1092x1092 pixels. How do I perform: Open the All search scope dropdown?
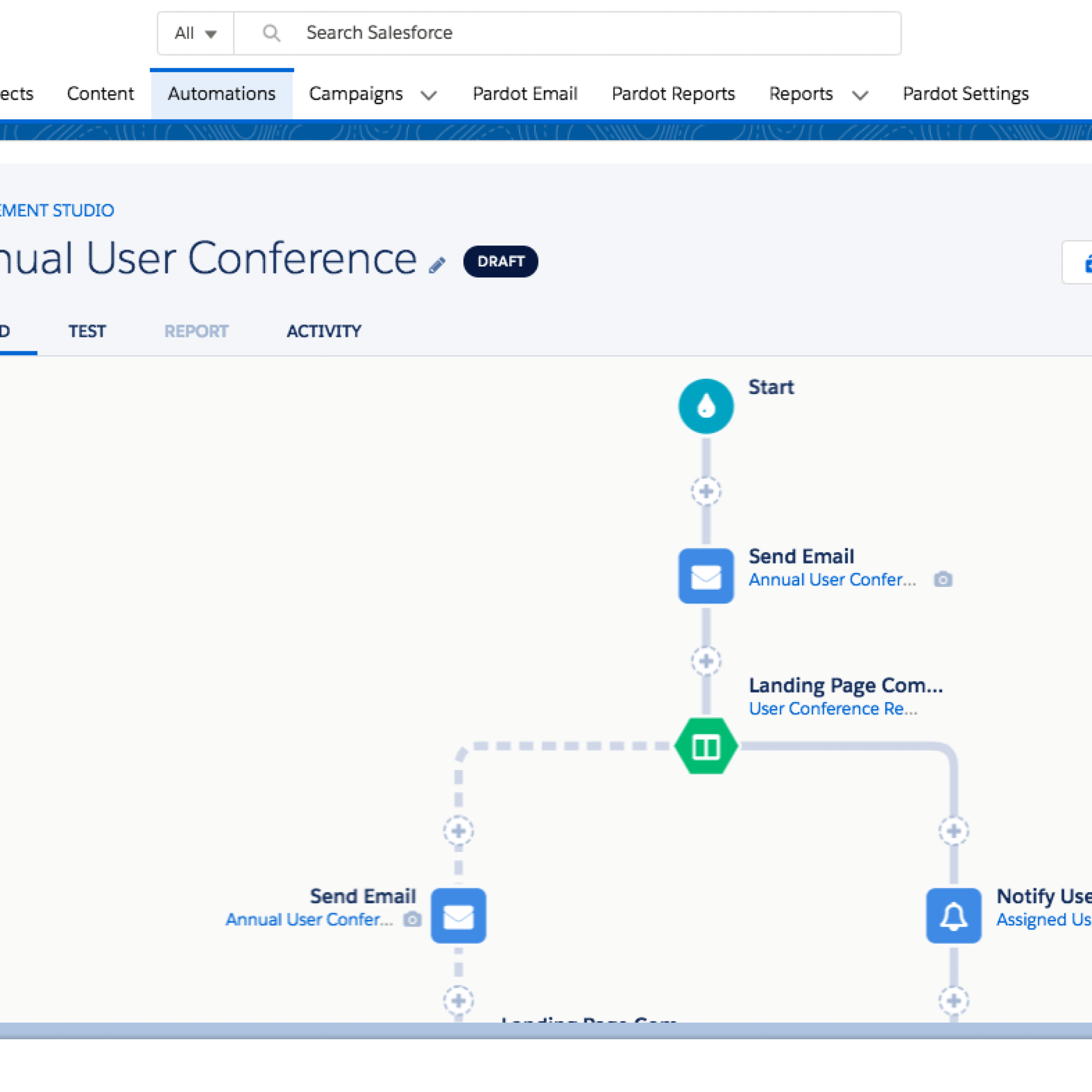pyautogui.click(x=196, y=34)
